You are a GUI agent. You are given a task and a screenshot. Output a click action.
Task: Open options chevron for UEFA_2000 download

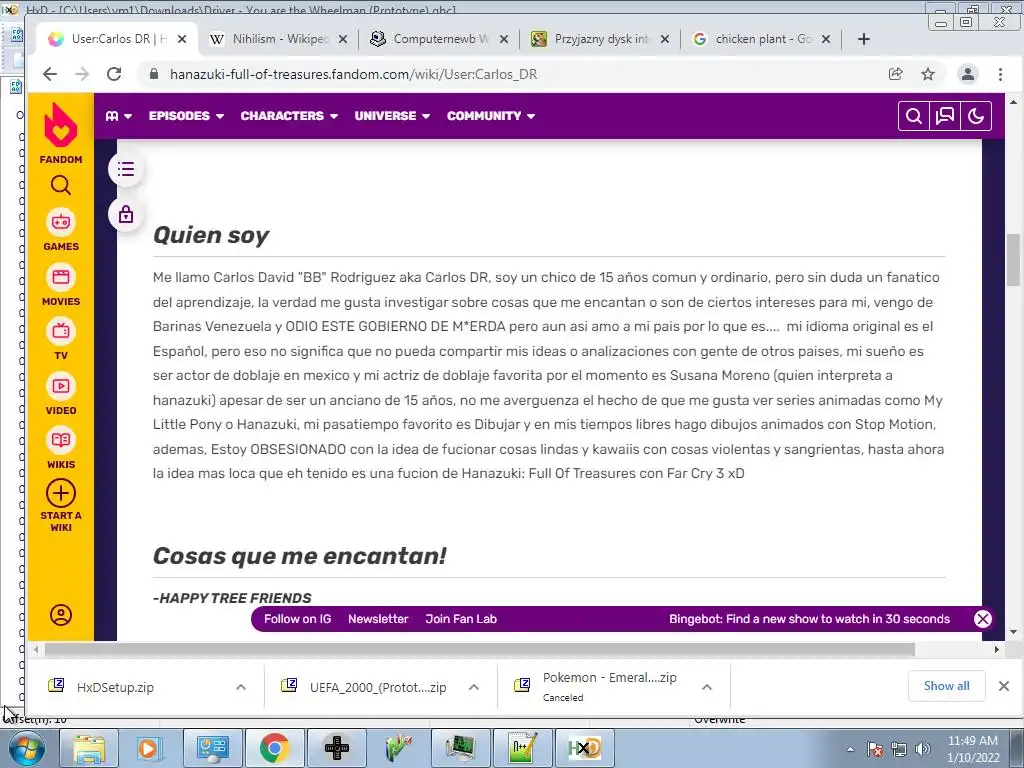(x=473, y=687)
